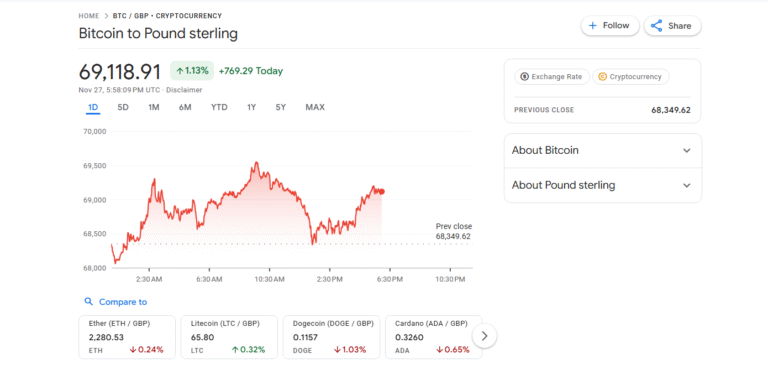Expand the About Pound sterling section

[602, 185]
